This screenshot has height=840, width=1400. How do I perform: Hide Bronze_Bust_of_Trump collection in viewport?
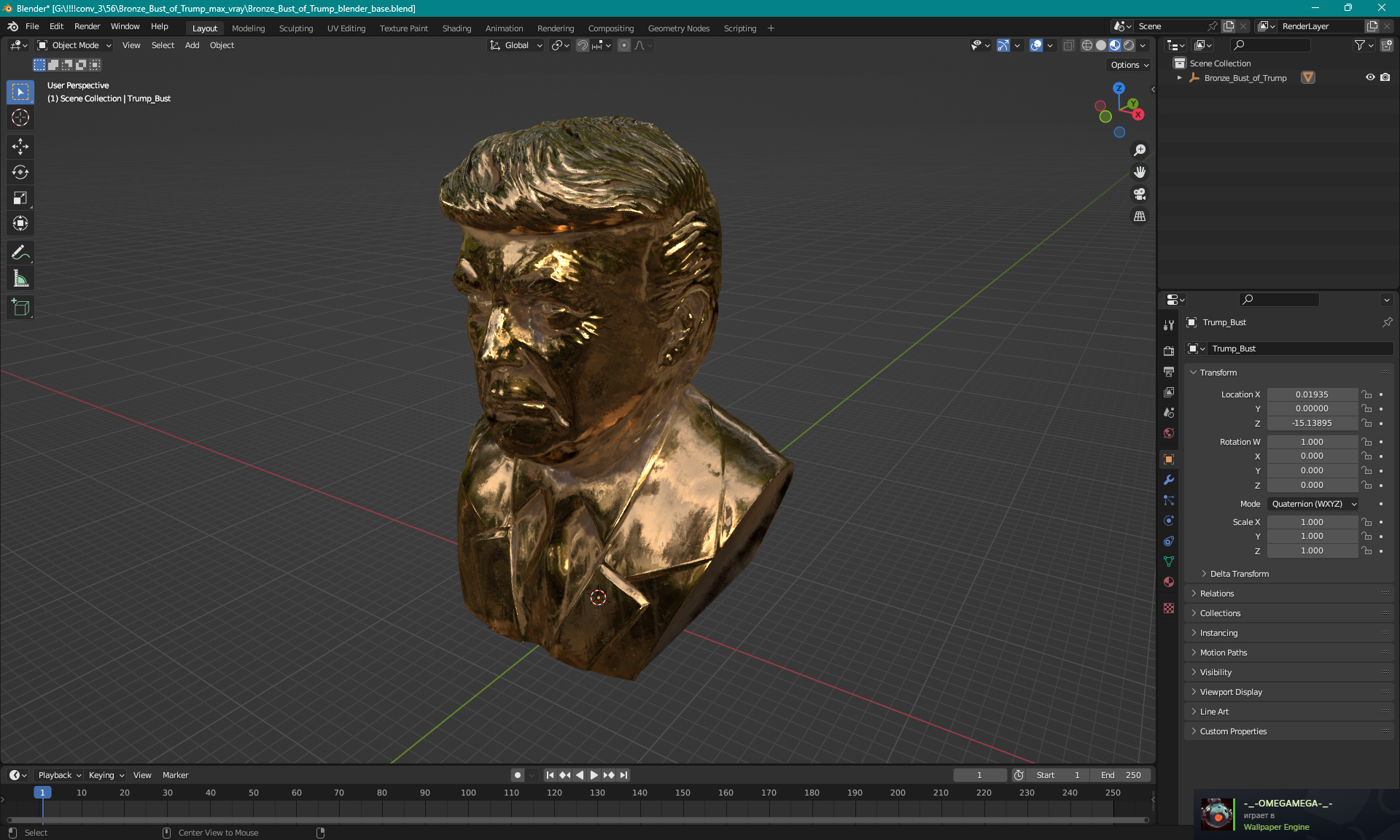1370,77
